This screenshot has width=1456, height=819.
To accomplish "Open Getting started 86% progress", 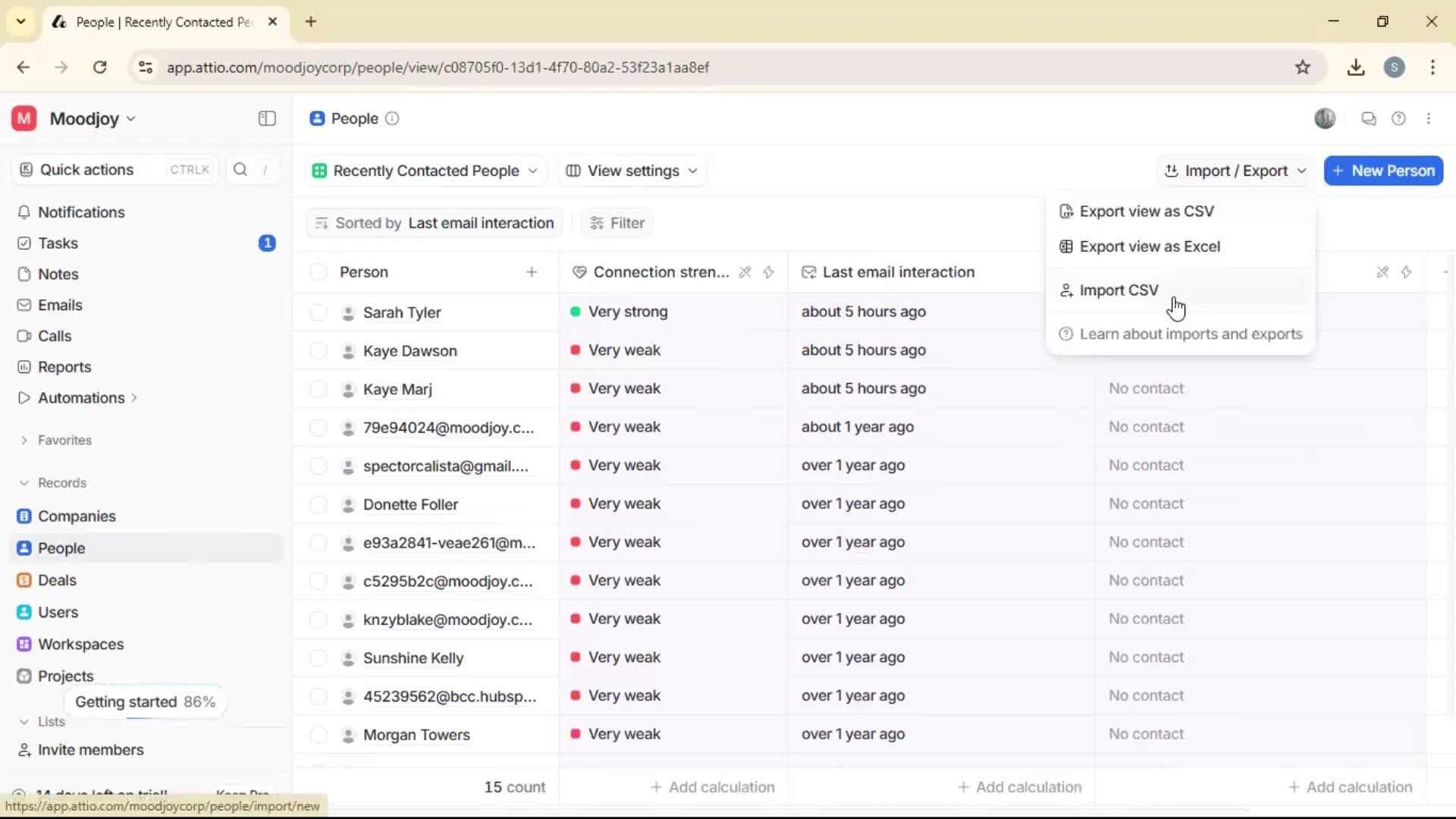I will (145, 702).
